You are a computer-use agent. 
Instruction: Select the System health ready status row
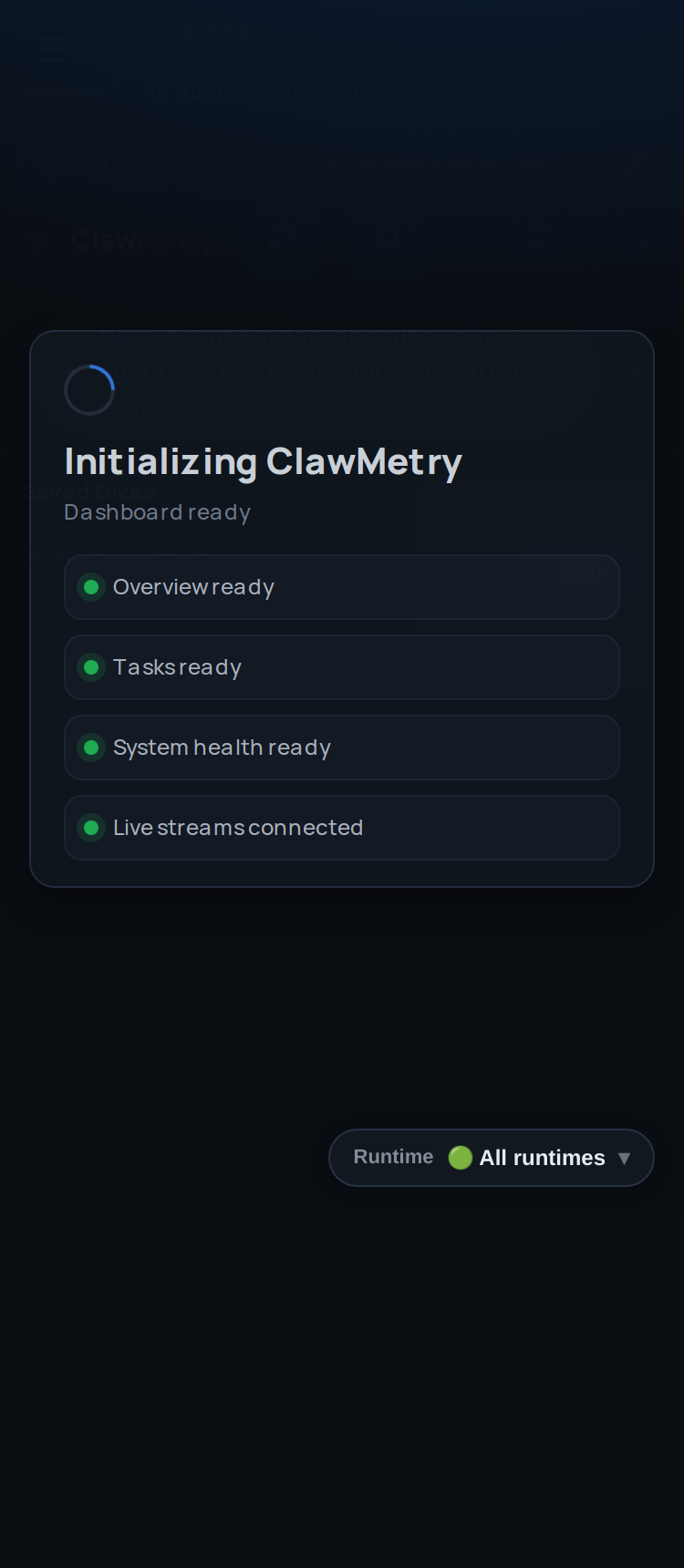coord(342,748)
